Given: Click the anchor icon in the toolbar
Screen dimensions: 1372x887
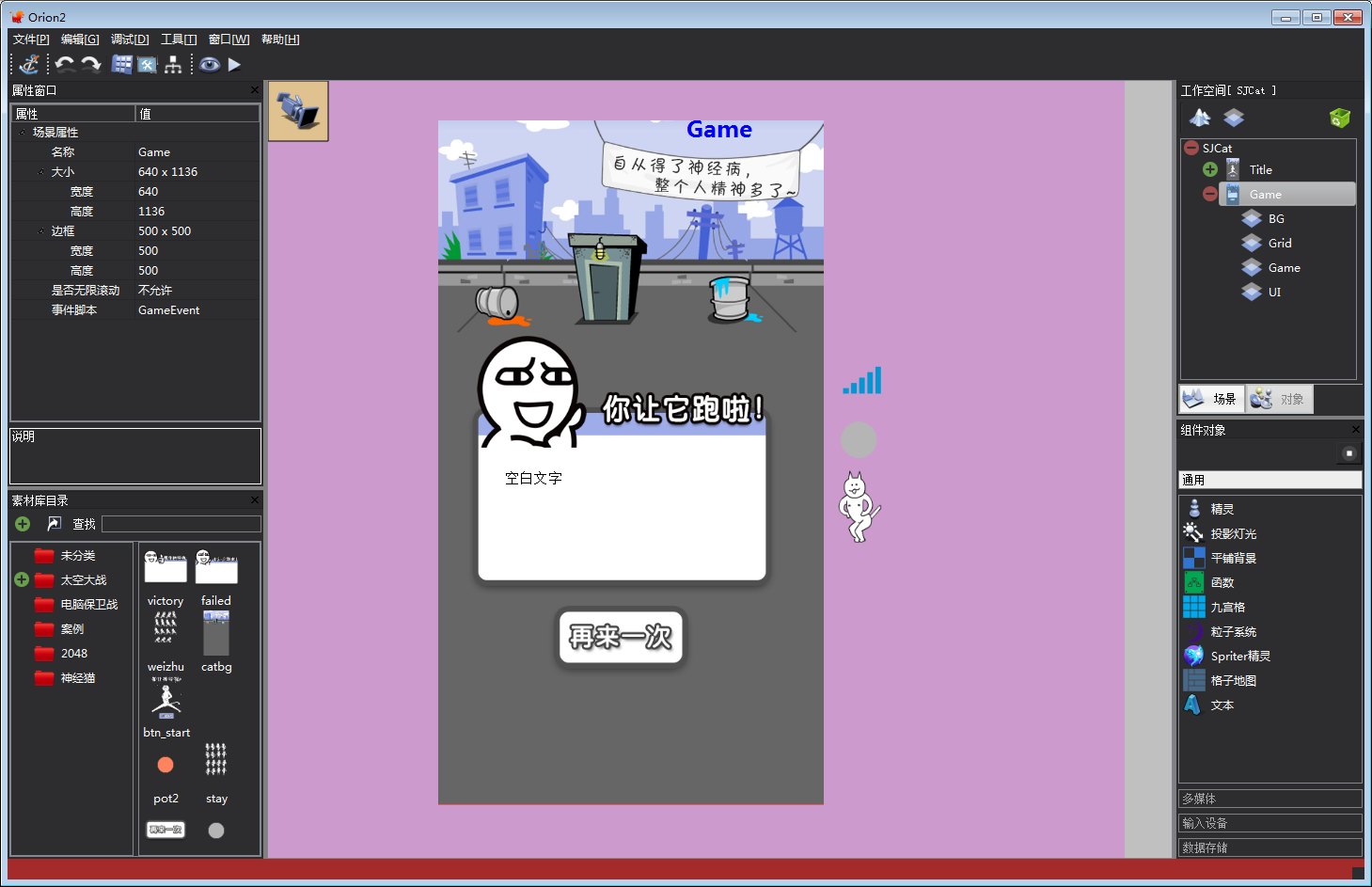Looking at the screenshot, I should pyautogui.click(x=30, y=64).
